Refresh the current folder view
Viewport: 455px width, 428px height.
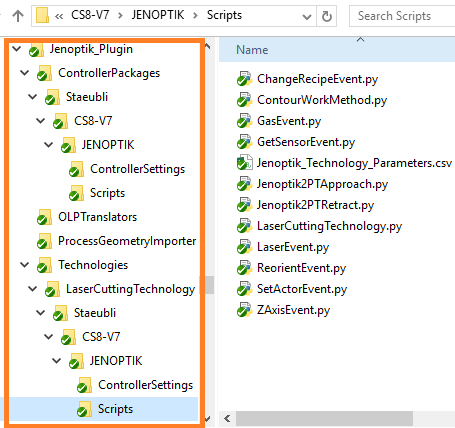[x=326, y=16]
